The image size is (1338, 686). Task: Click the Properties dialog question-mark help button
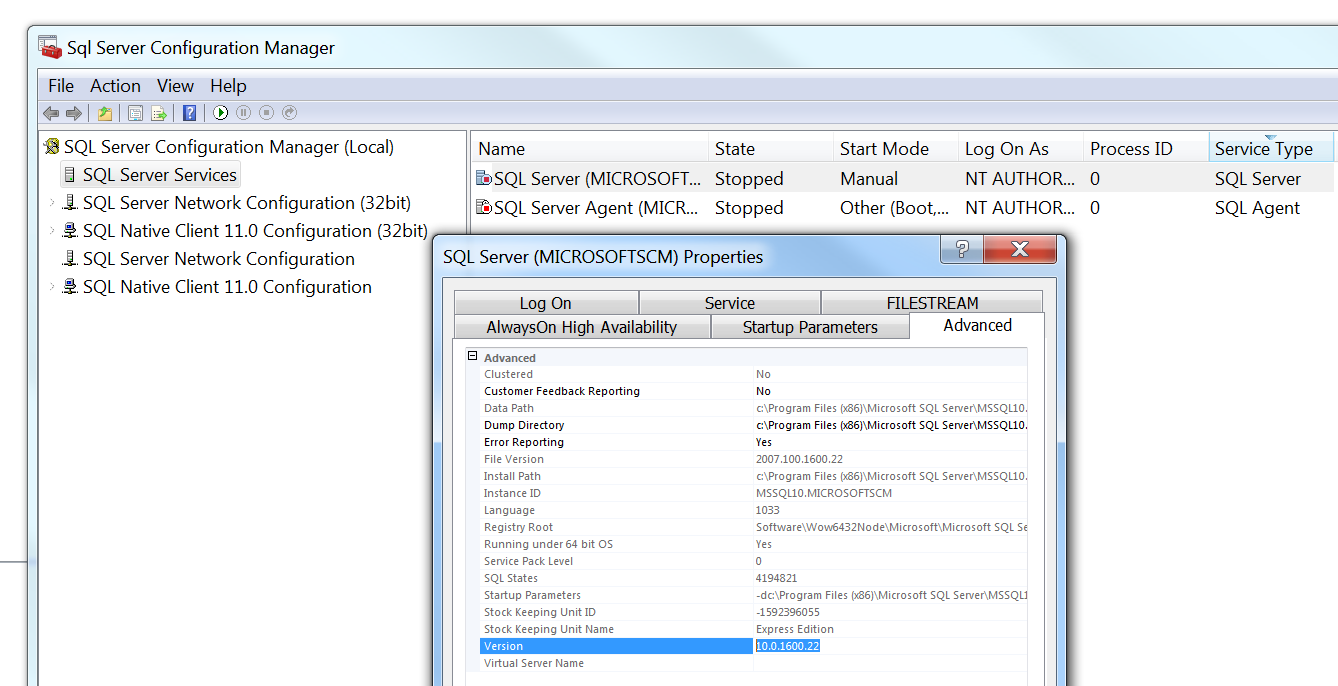pos(962,249)
